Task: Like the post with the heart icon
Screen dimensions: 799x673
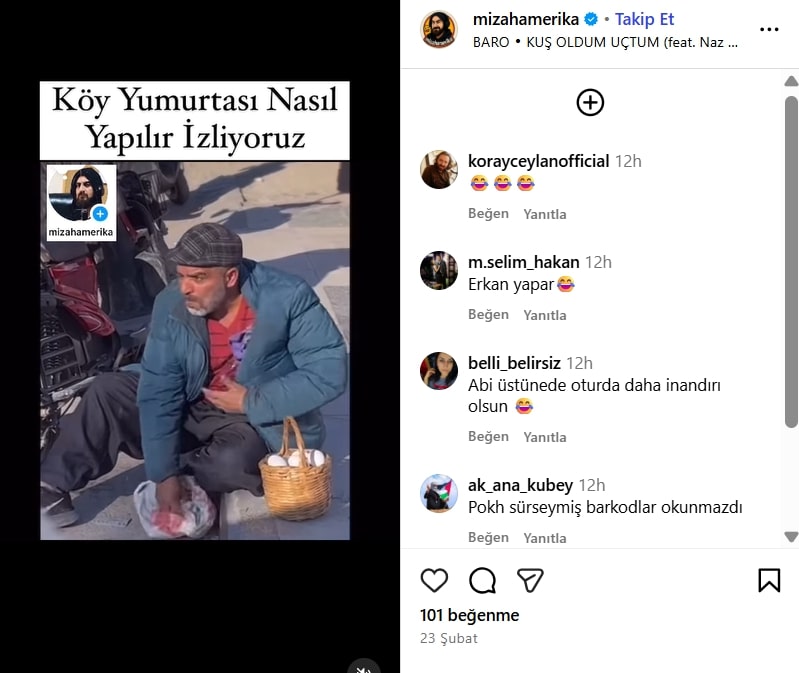Action: coord(434,580)
